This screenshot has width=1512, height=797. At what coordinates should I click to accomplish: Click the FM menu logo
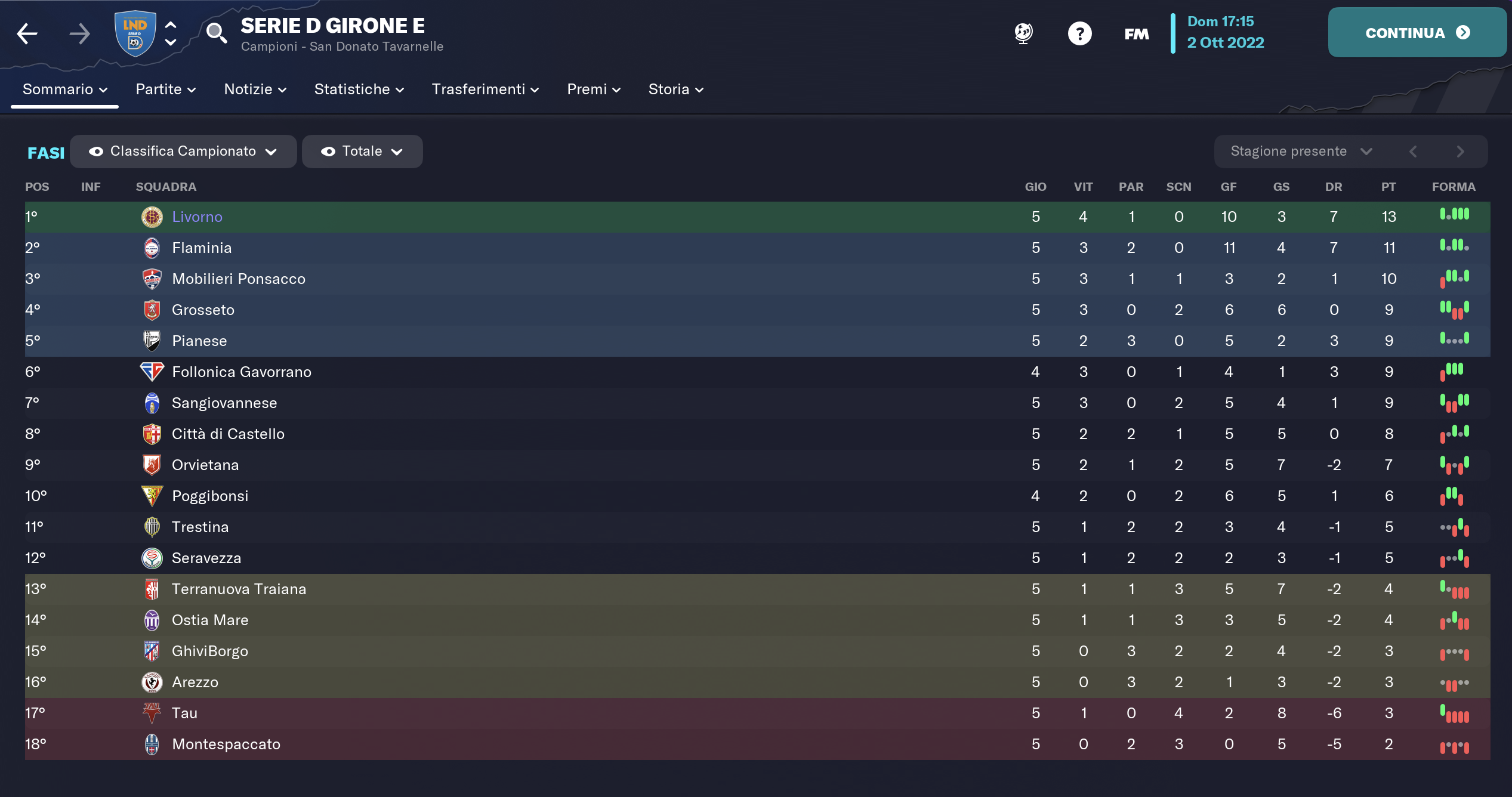tap(1136, 34)
